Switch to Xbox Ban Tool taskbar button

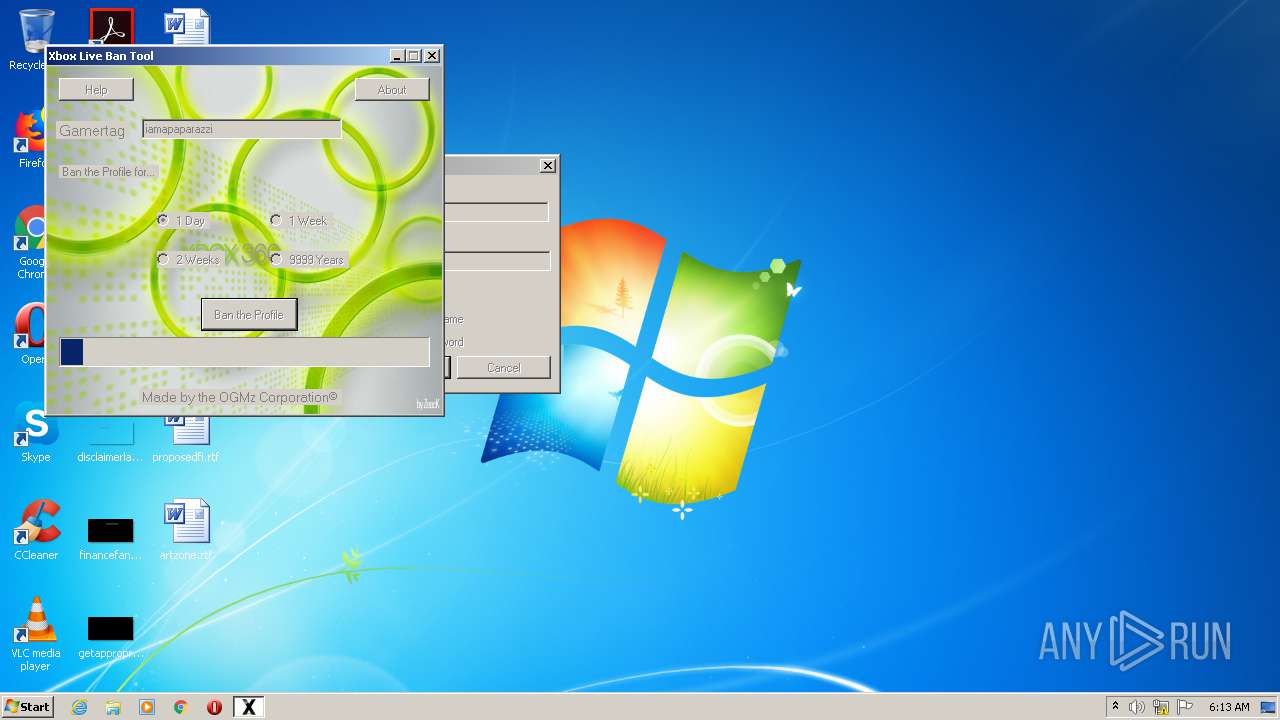click(x=249, y=707)
